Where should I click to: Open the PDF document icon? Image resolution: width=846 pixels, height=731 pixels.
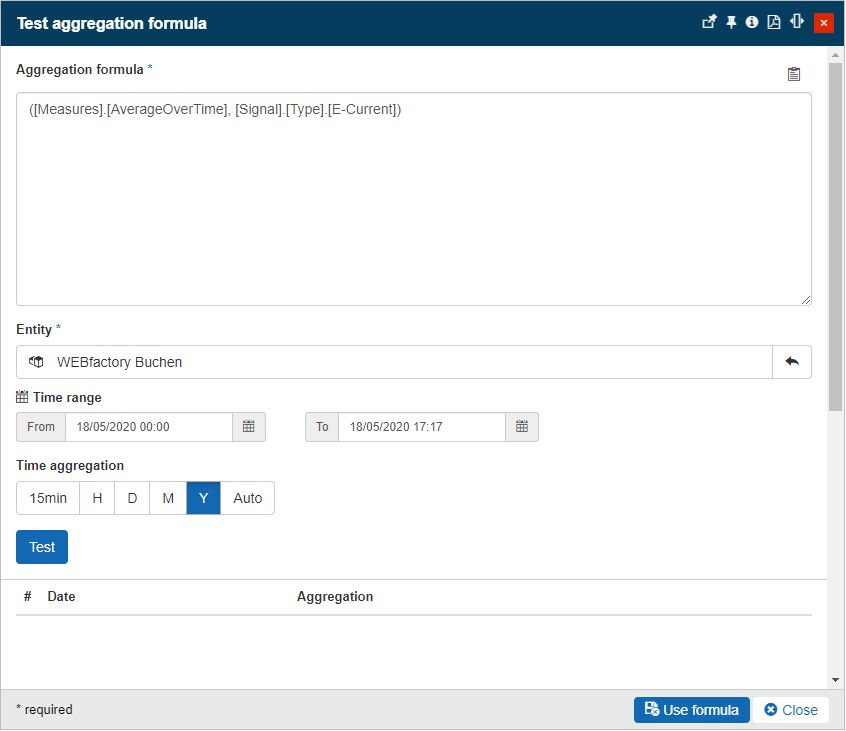(x=773, y=22)
